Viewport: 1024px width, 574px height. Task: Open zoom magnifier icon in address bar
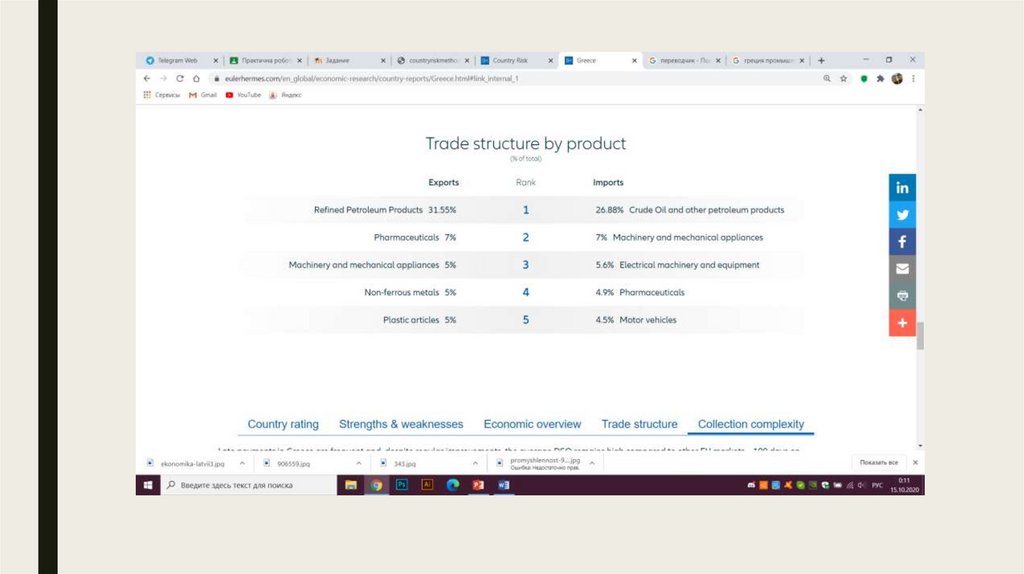click(x=827, y=78)
